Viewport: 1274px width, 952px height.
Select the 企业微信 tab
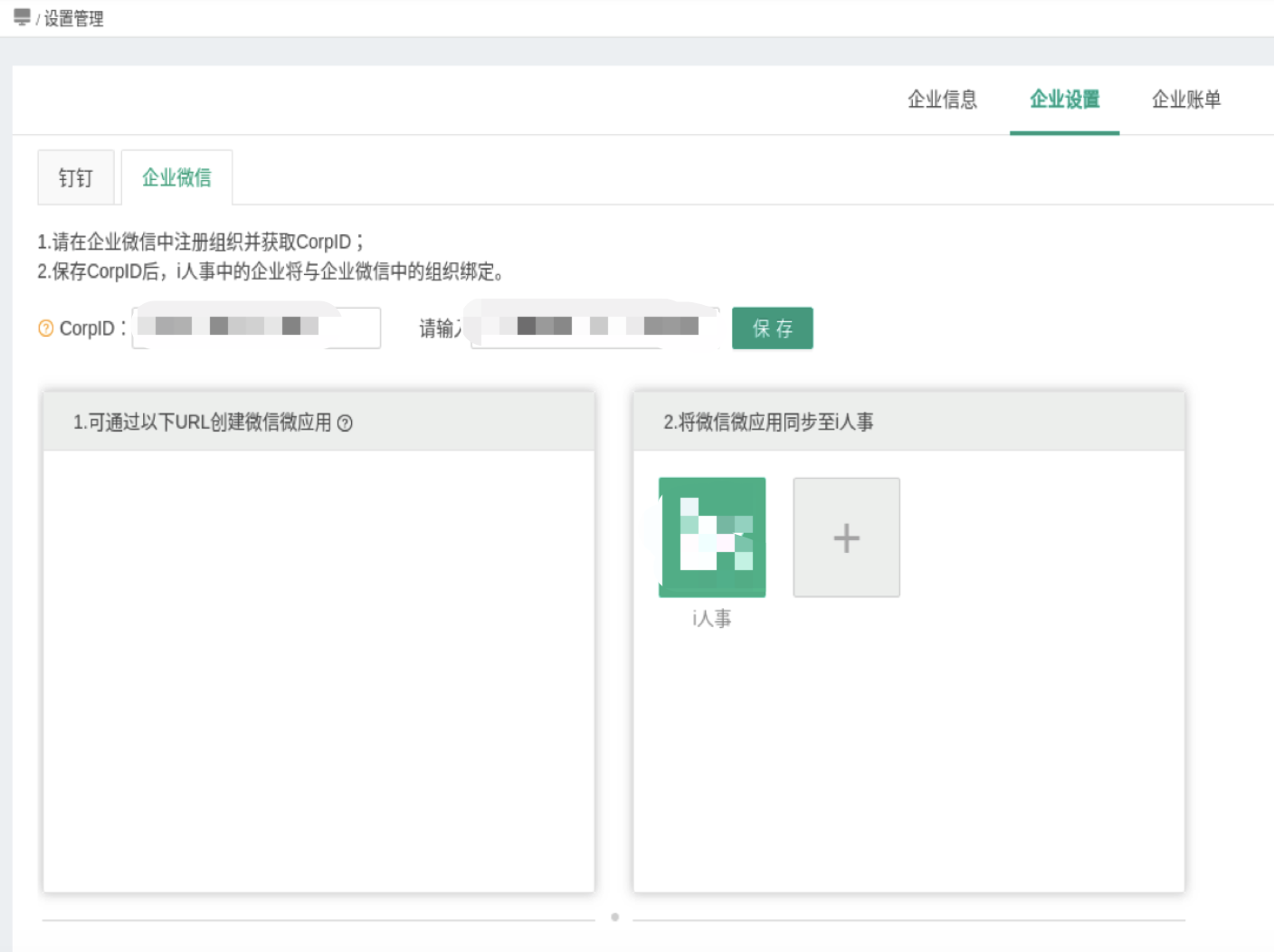coord(176,177)
